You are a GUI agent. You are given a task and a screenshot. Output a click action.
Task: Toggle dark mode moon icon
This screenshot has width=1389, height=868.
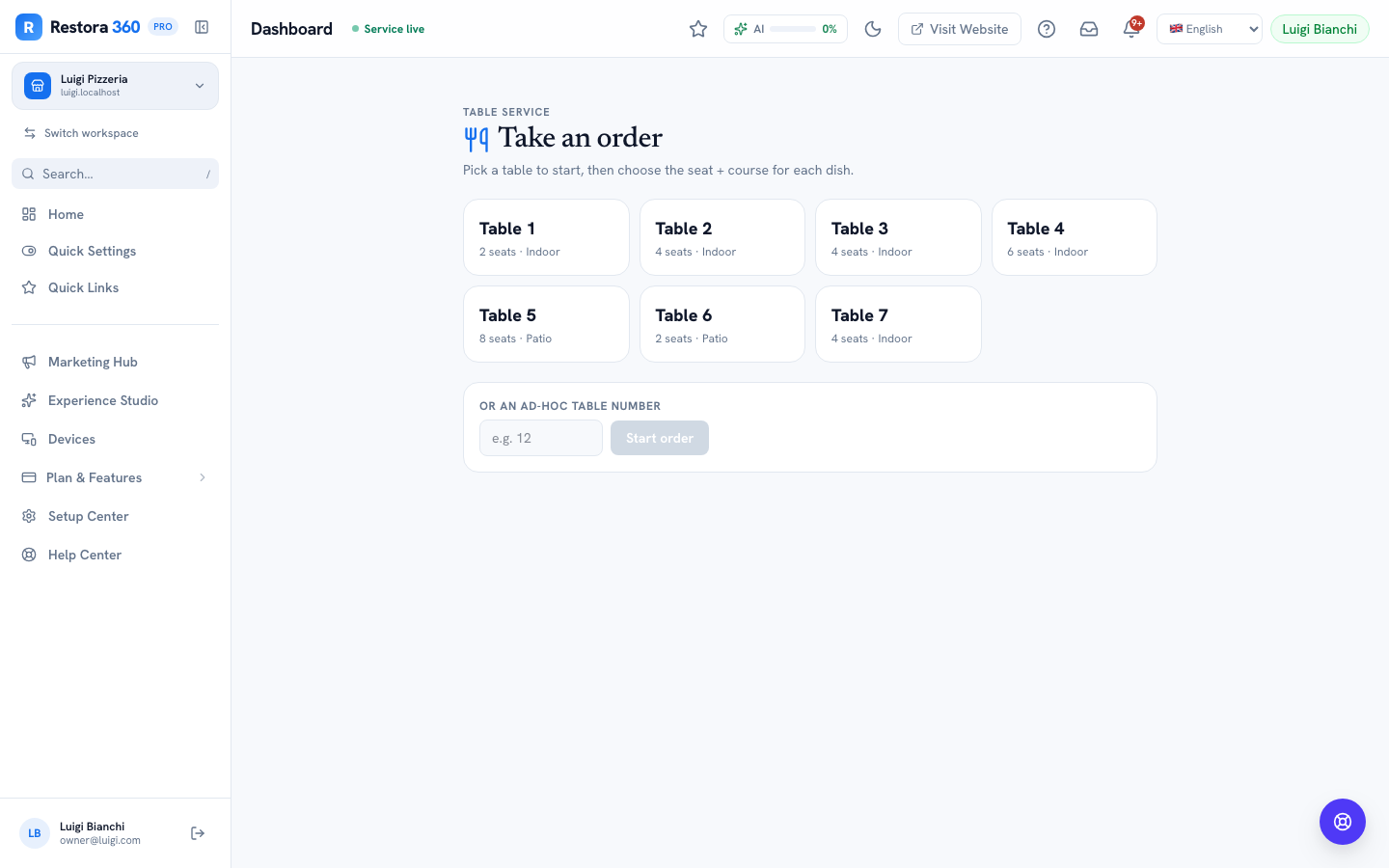click(873, 29)
